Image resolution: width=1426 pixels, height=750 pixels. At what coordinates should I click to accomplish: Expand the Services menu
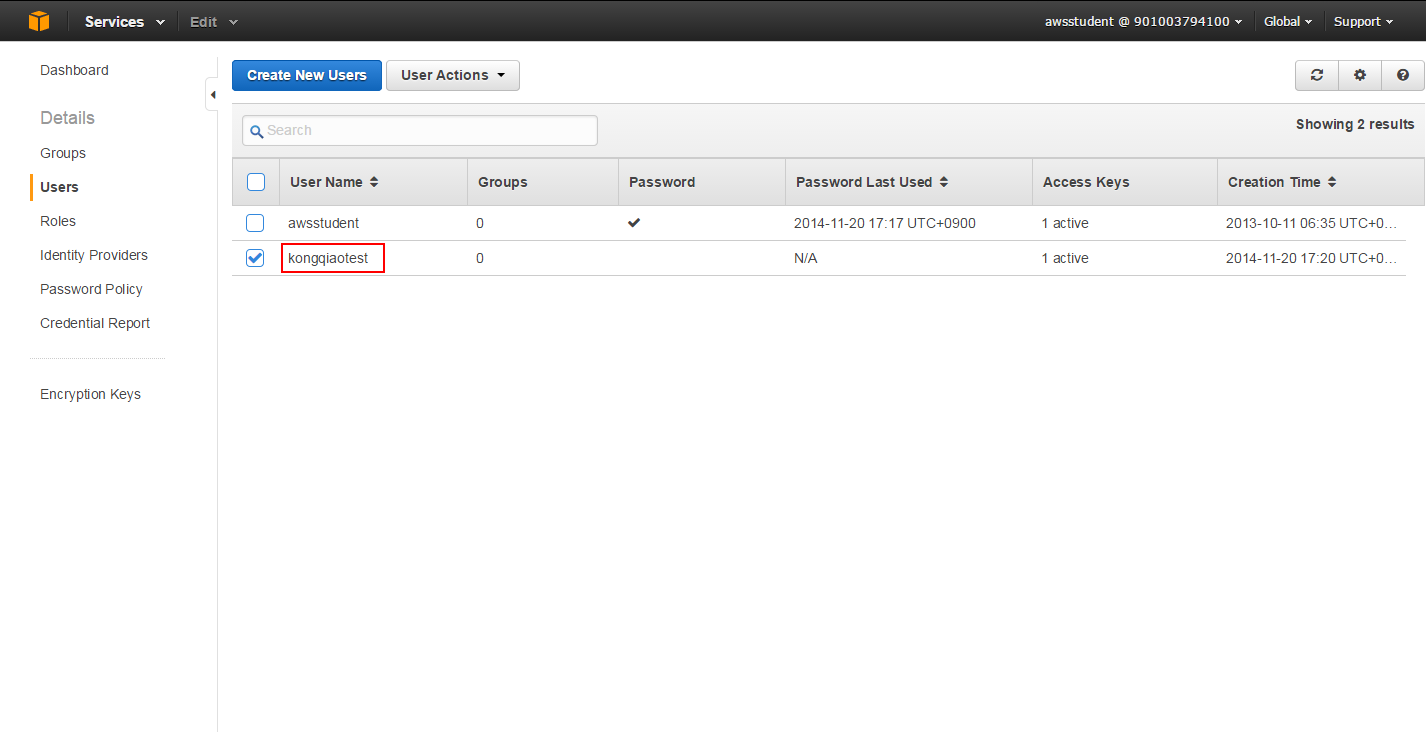click(124, 21)
